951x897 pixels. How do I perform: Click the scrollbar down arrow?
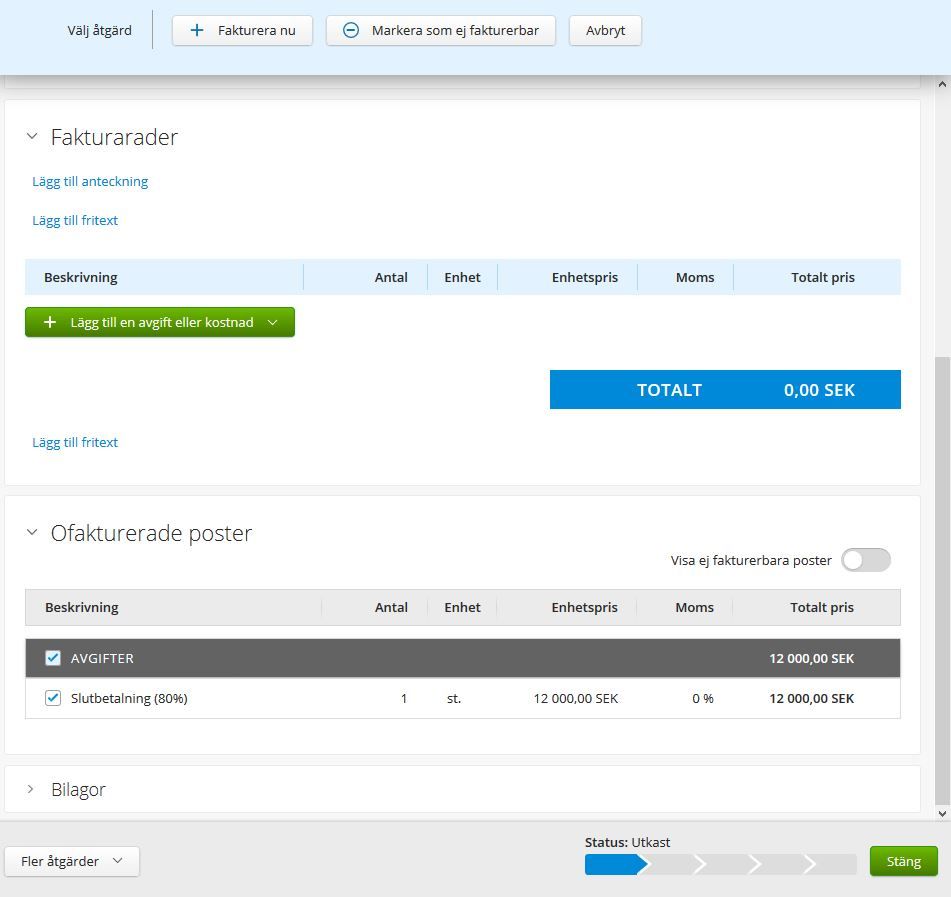coord(942,813)
